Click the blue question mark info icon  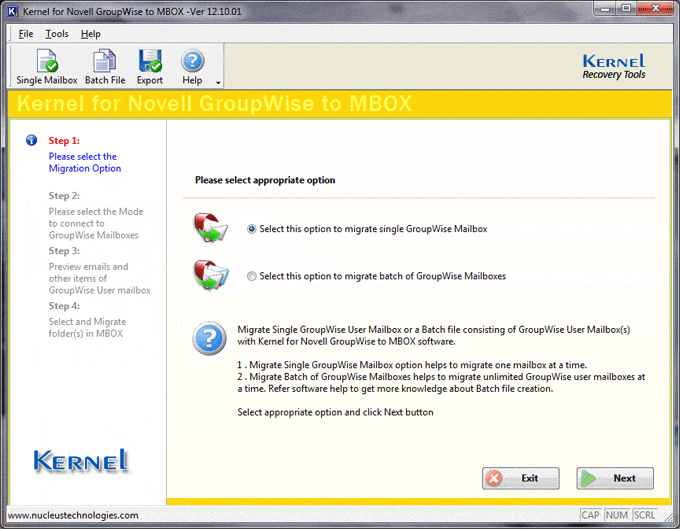209,339
